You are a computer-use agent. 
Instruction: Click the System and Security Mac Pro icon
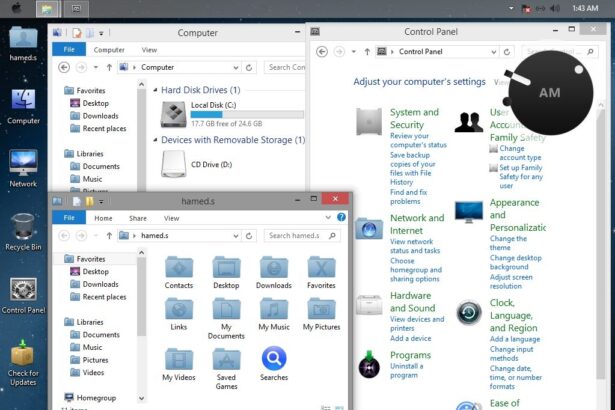coord(369,122)
